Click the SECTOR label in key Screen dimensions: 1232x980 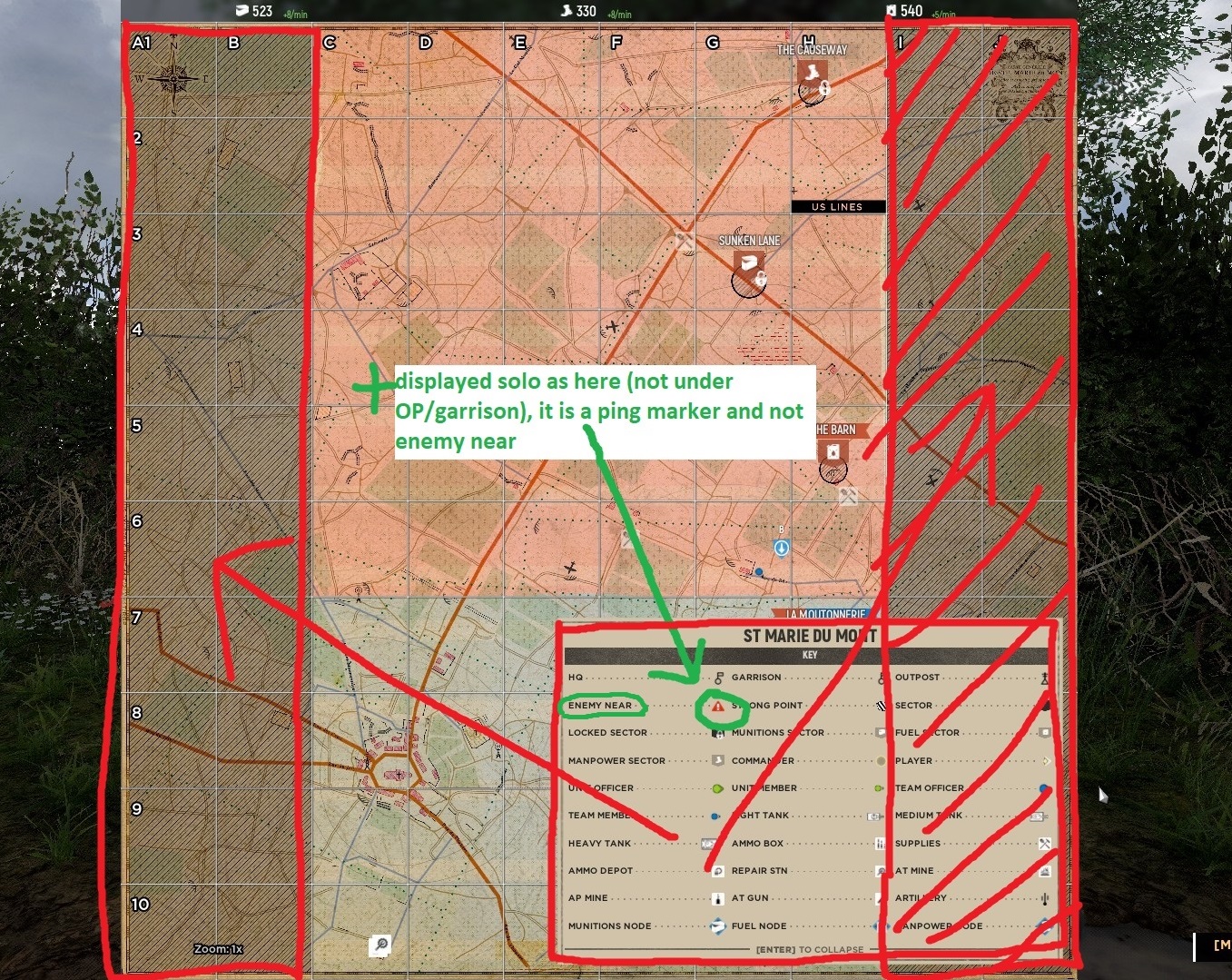913,705
